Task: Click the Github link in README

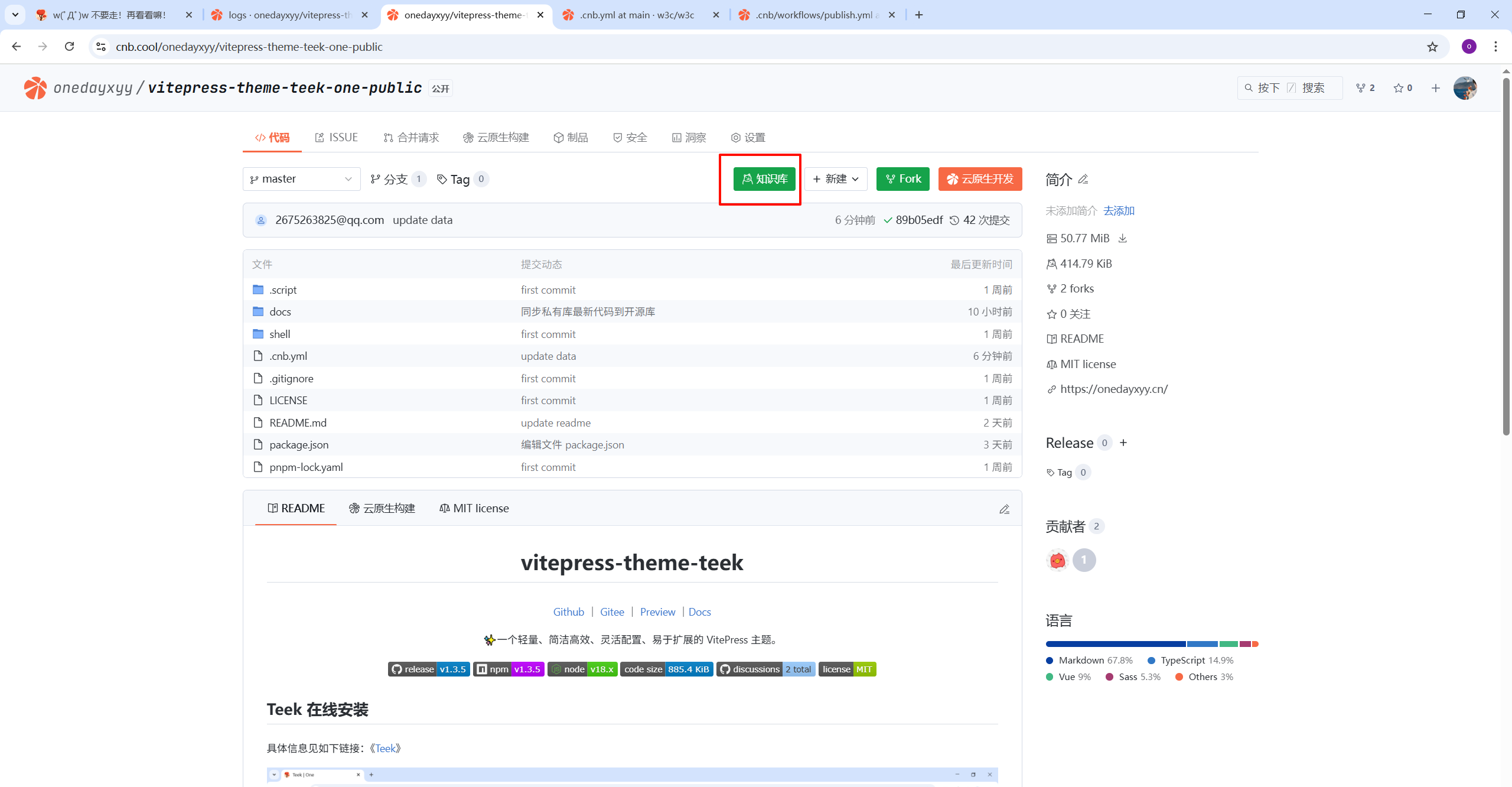Action: tap(568, 612)
